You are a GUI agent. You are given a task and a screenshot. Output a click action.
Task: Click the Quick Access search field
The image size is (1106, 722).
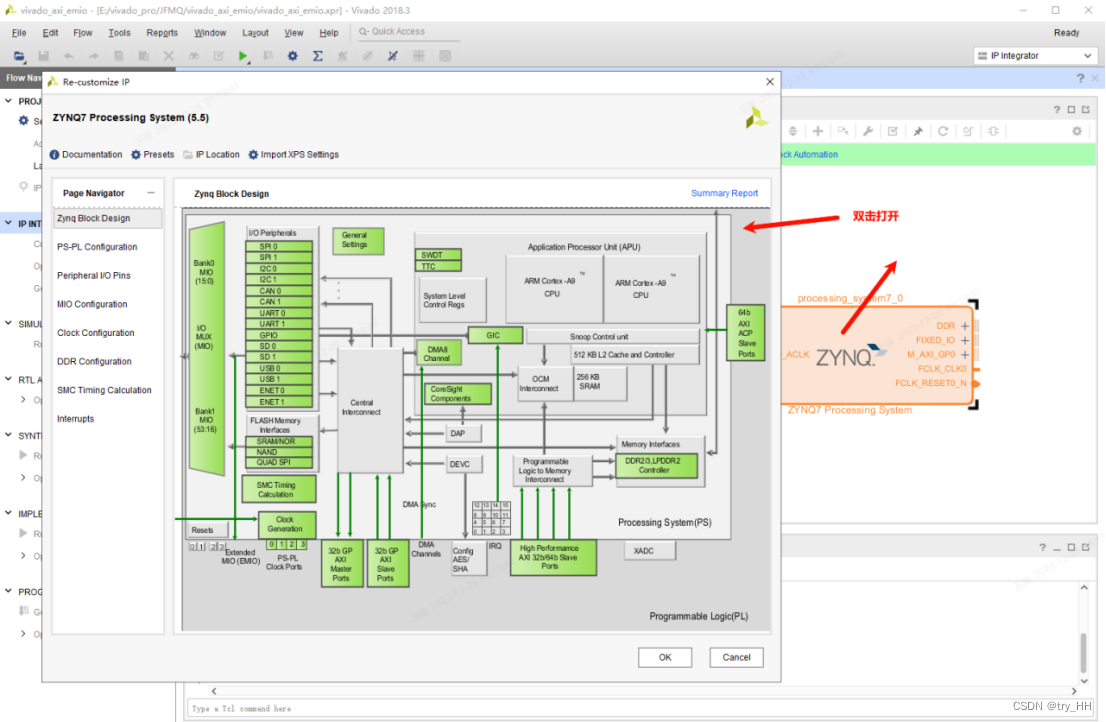coord(408,32)
